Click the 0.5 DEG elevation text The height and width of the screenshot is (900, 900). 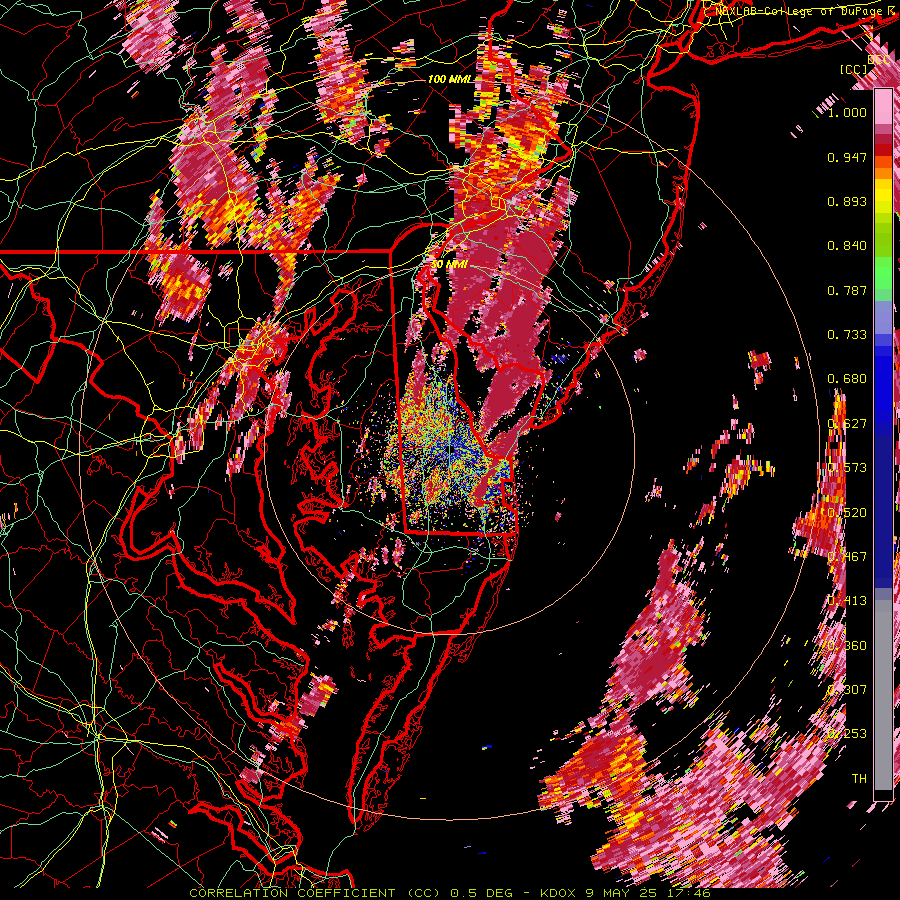point(481,893)
